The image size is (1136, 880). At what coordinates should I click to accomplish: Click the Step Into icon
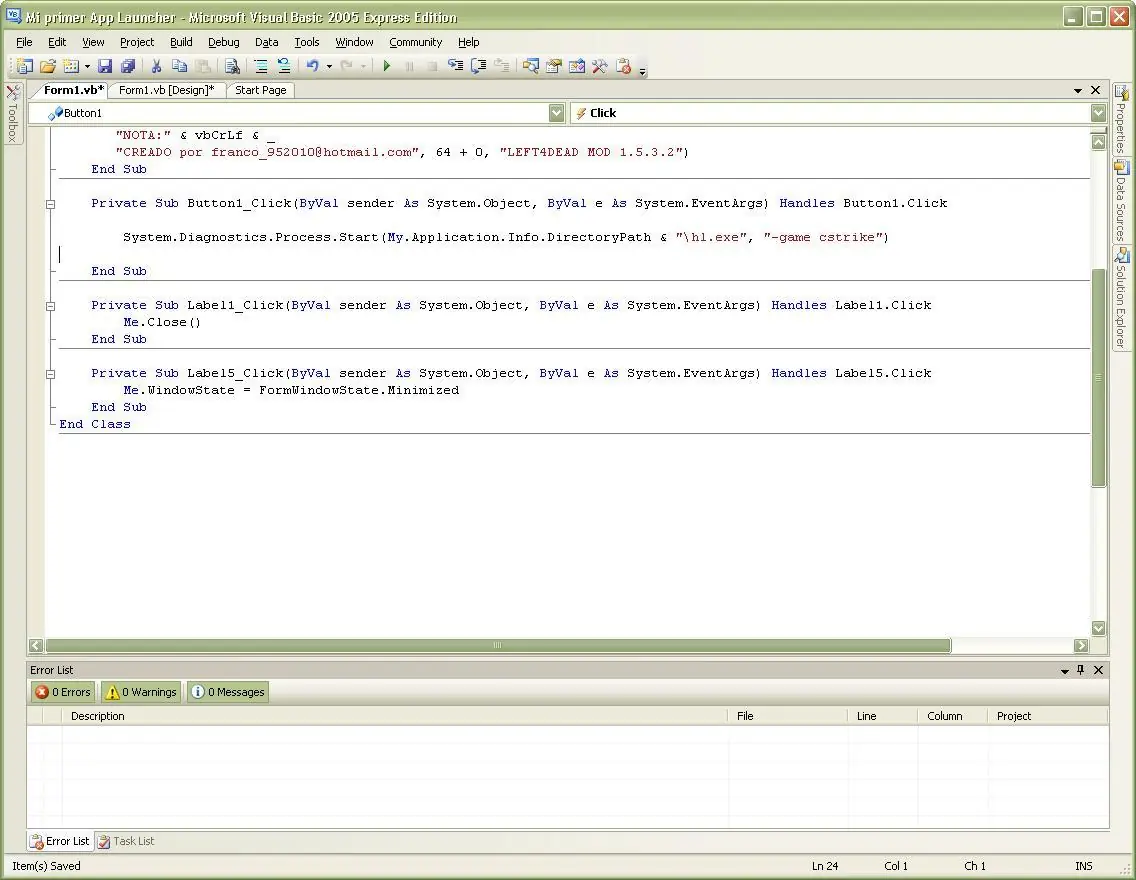click(456, 67)
